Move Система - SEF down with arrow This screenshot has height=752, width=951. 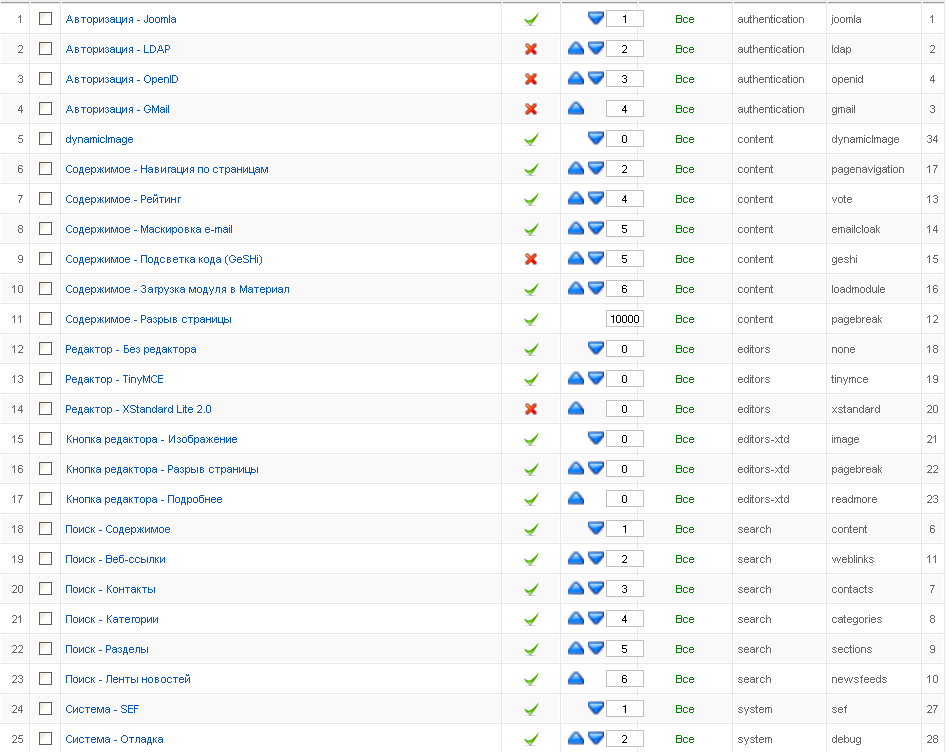(596, 708)
